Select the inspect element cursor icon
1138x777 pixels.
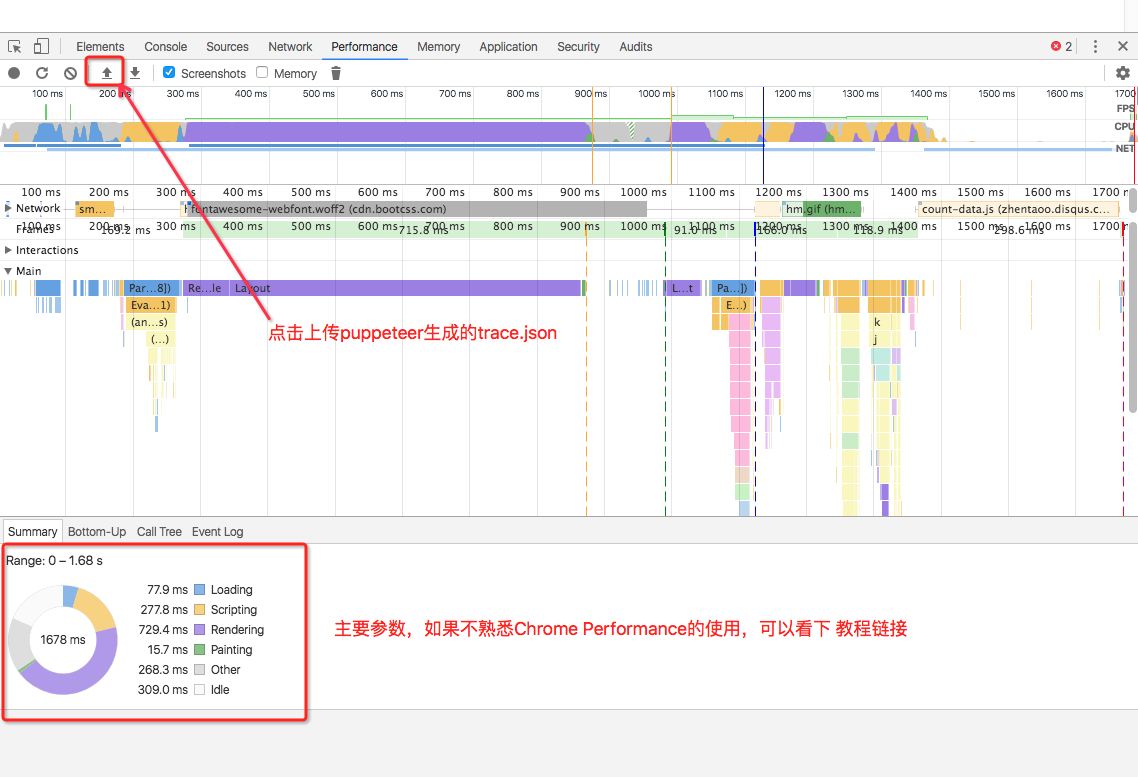pyautogui.click(x=15, y=46)
